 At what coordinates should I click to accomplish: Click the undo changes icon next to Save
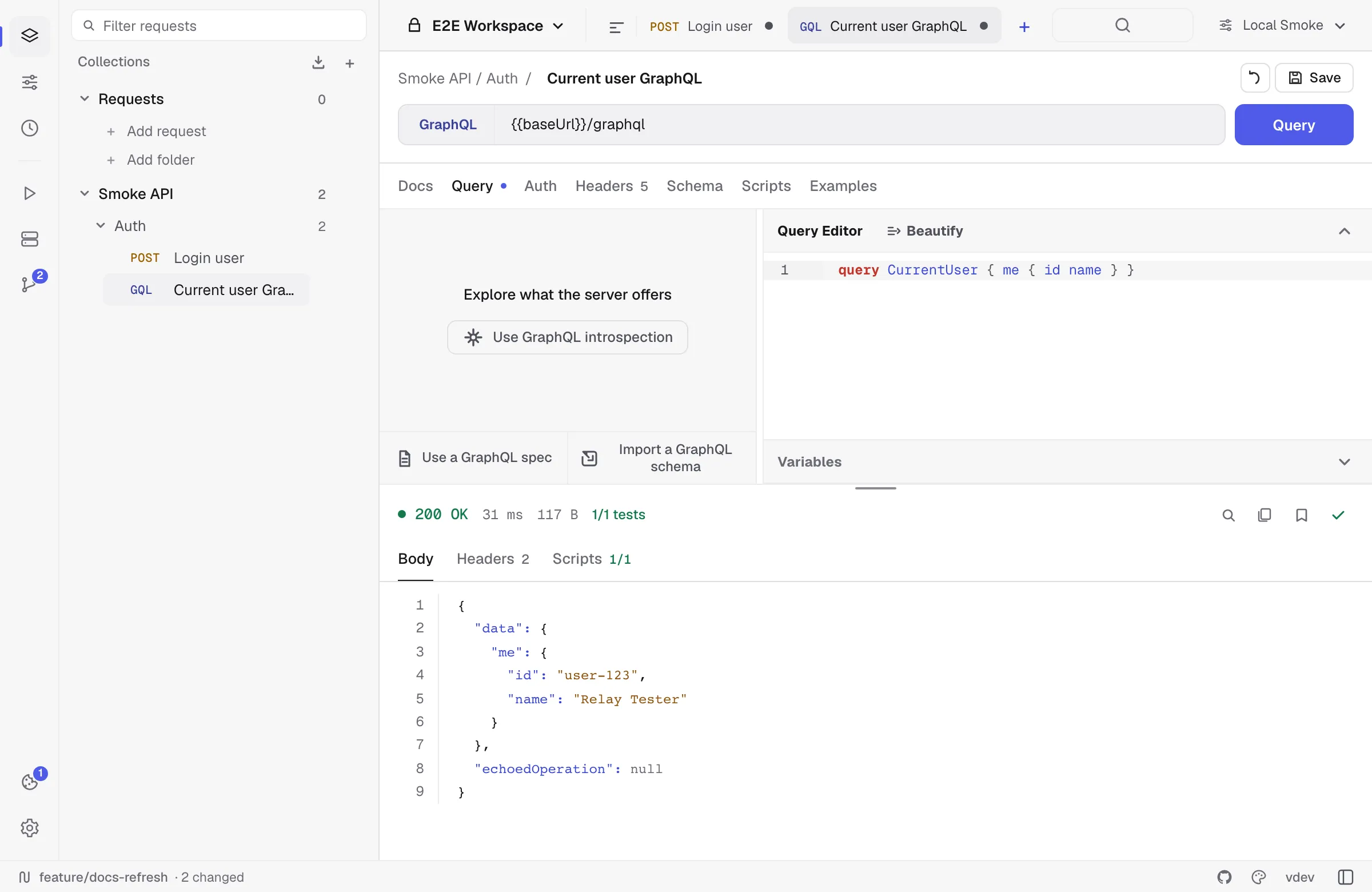(1254, 78)
